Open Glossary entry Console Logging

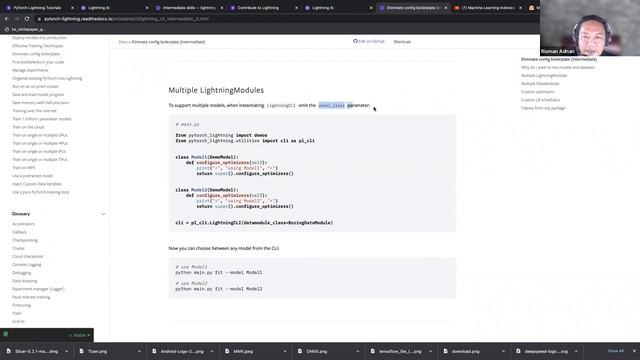coord(27,265)
